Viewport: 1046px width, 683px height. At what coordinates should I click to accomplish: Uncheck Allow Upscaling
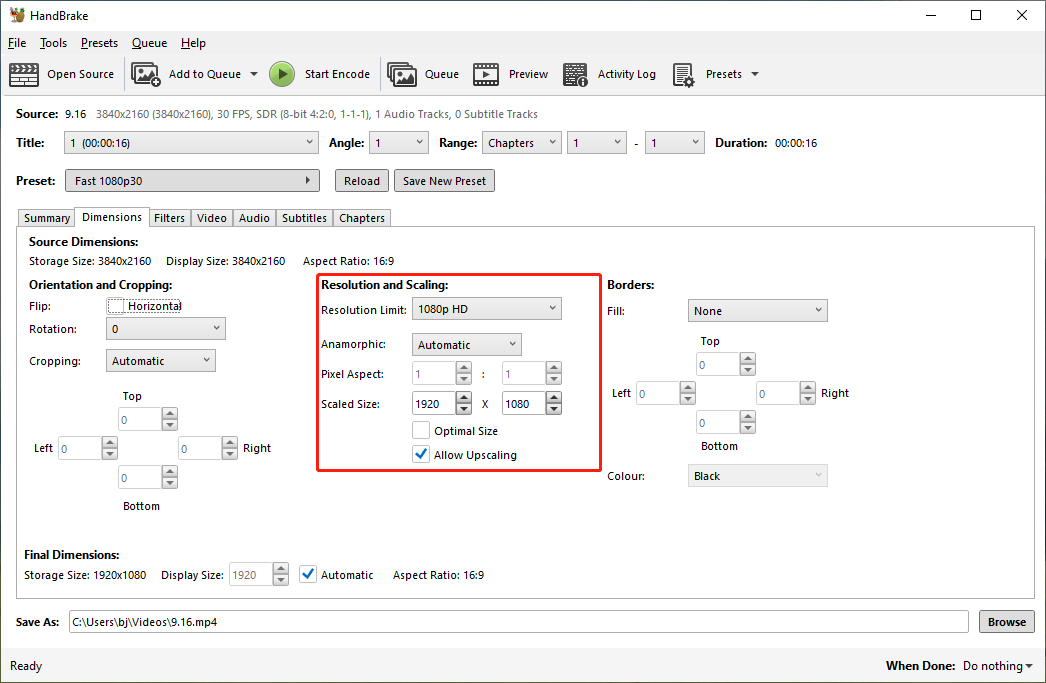pyautogui.click(x=421, y=454)
